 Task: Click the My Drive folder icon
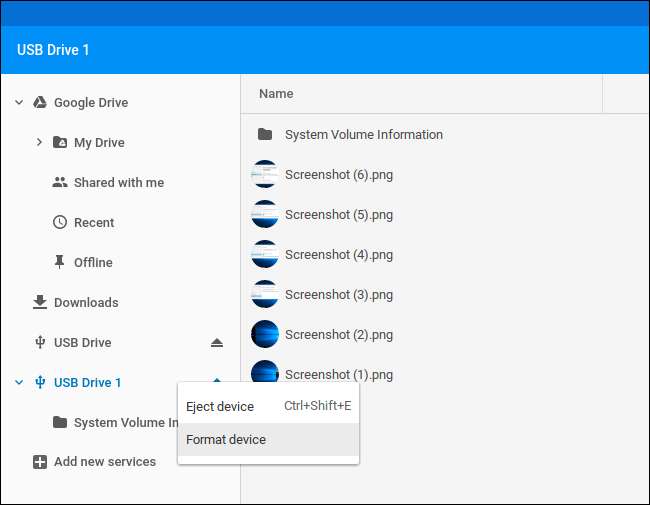(60, 143)
